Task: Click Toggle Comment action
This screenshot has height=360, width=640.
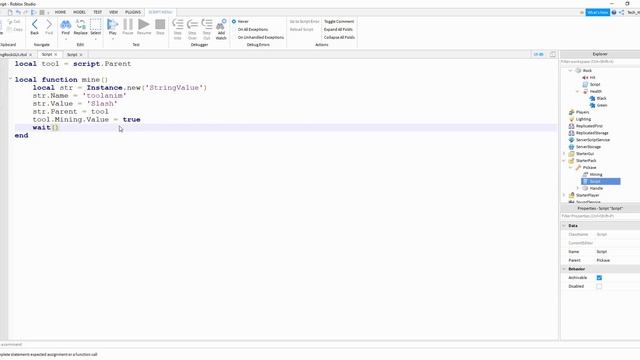Action: (339, 21)
